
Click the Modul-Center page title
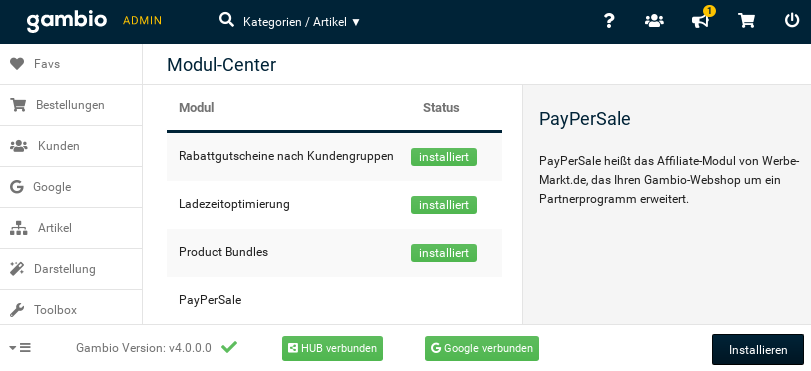point(221,65)
